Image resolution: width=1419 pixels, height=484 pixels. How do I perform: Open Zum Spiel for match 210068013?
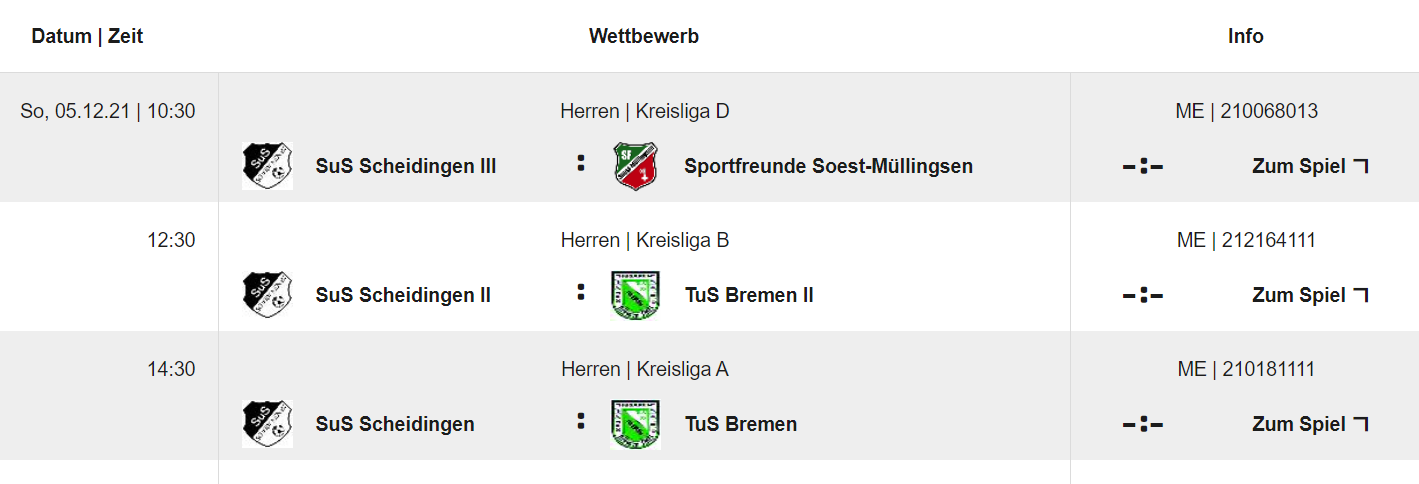pyautogui.click(x=1309, y=166)
